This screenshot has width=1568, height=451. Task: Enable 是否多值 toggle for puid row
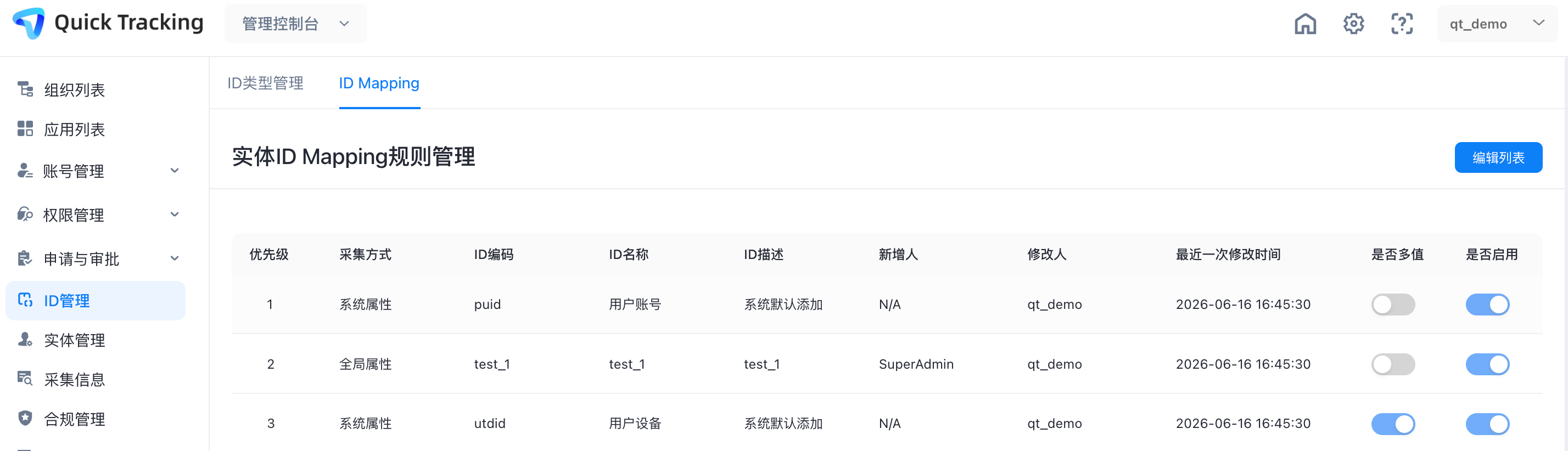click(x=1393, y=305)
